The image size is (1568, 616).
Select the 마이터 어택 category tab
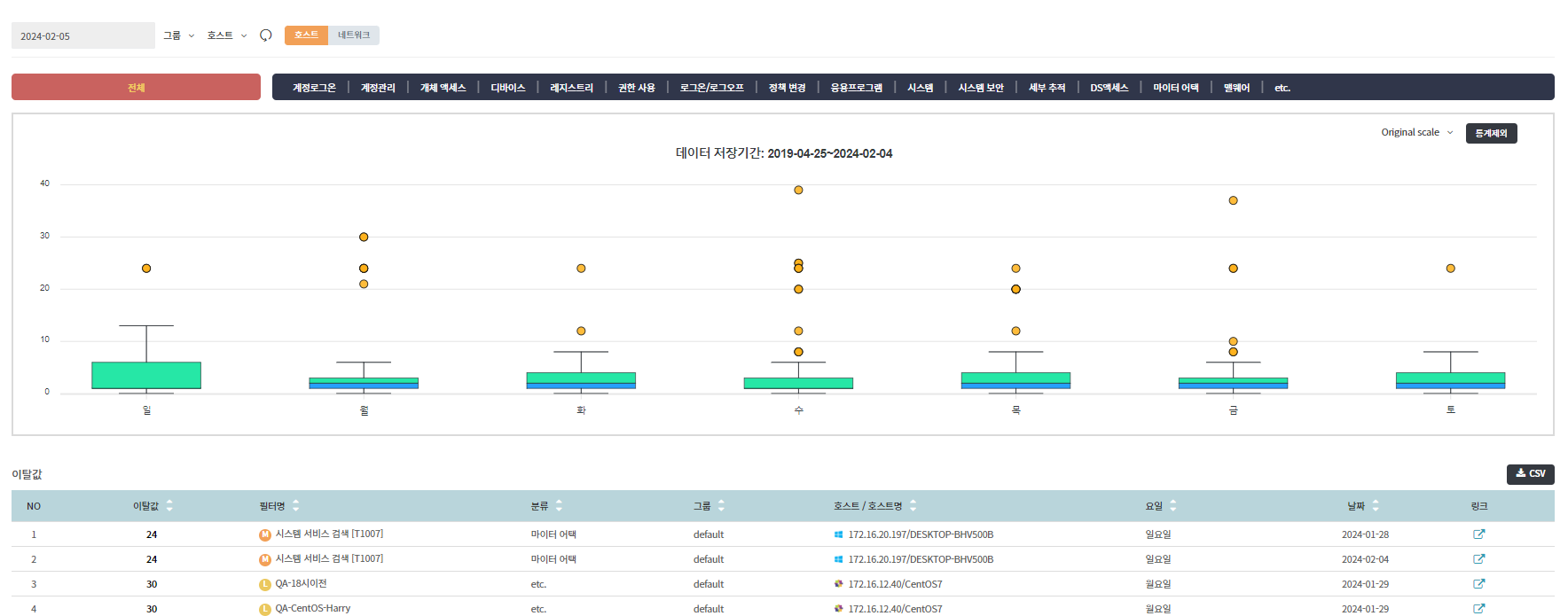1175,88
